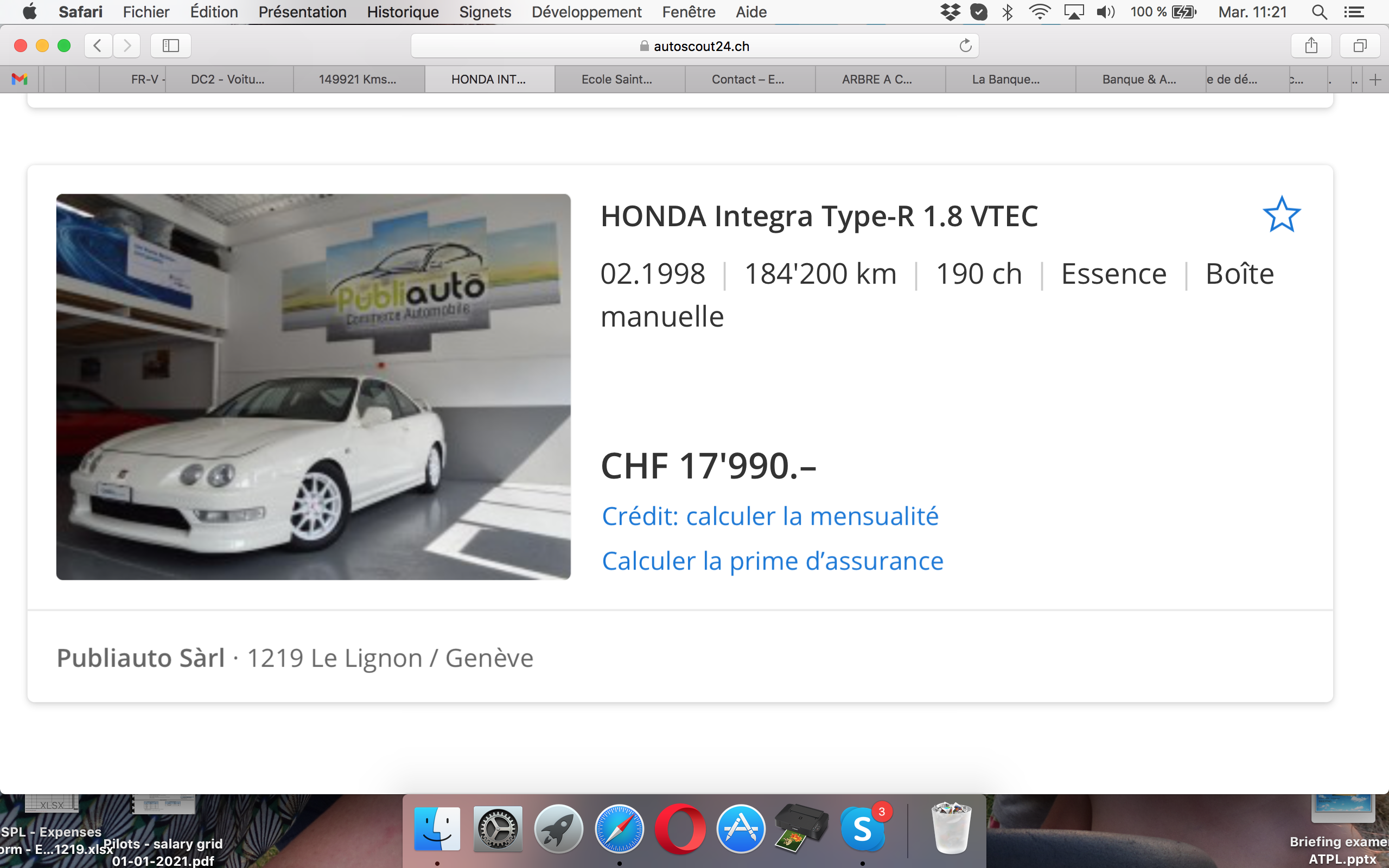Switch to the HONDA INT... tab
Viewport: 1389px width, 868px height.
click(x=489, y=80)
